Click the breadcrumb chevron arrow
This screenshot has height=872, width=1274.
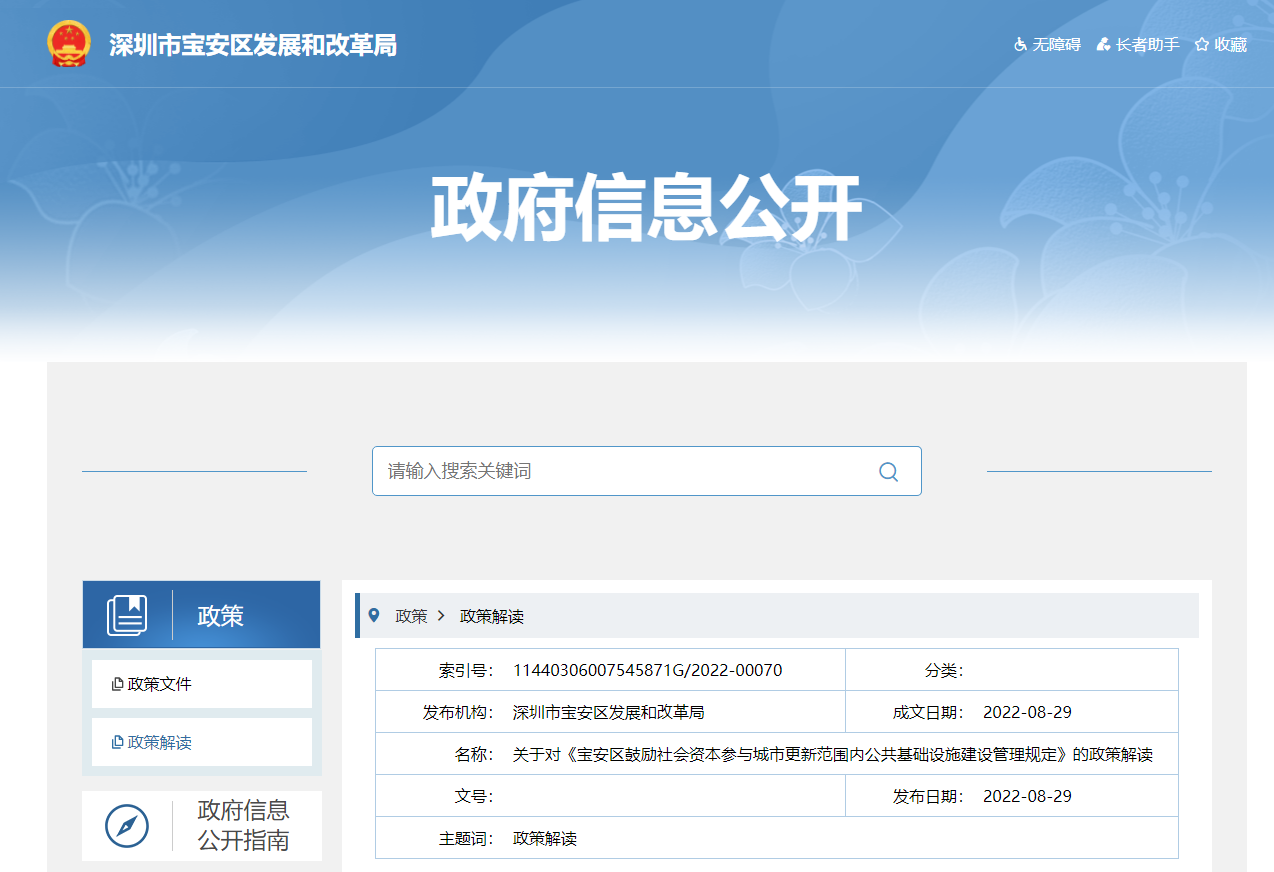[441, 616]
